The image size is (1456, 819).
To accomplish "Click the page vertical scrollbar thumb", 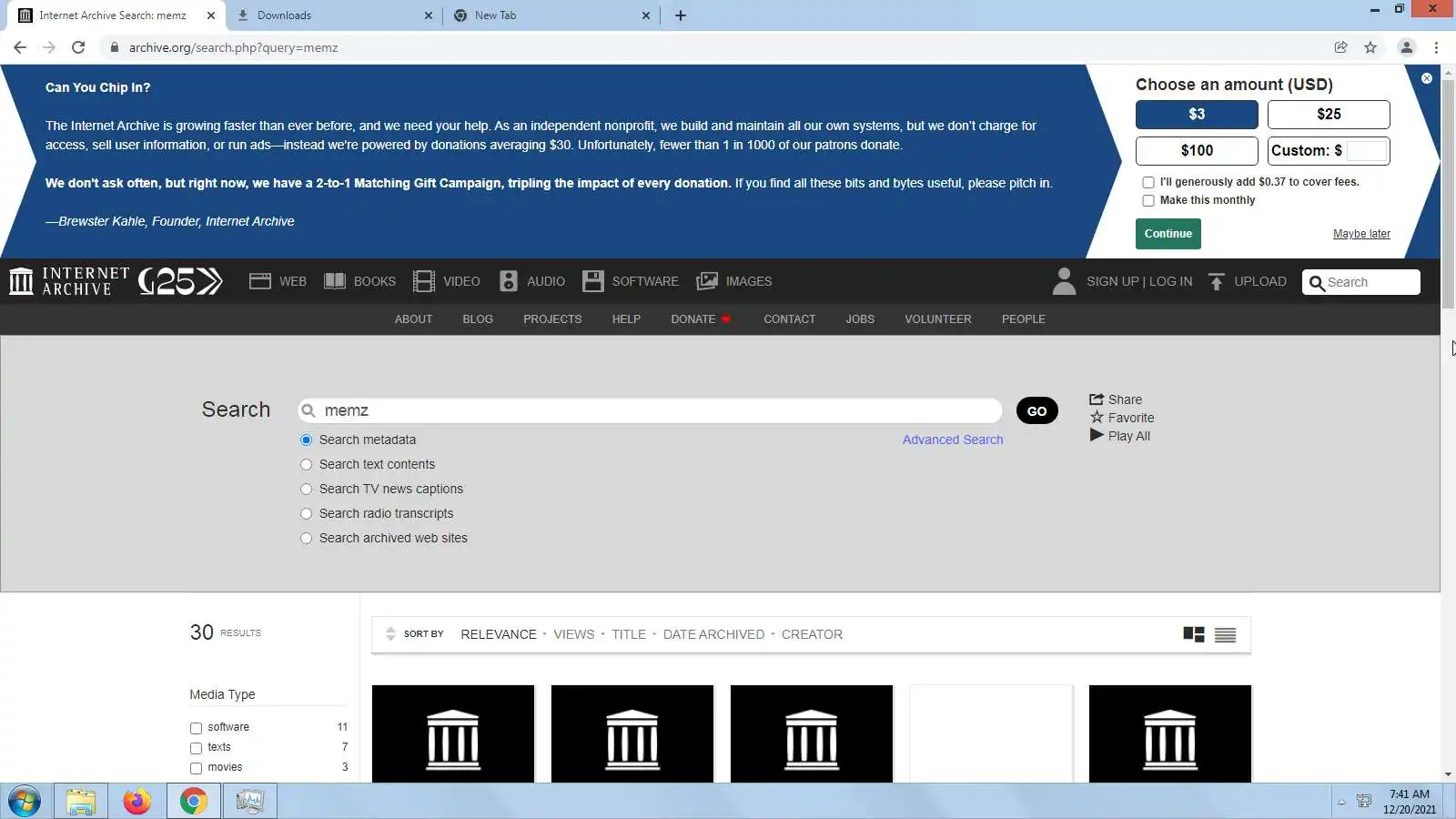I will 1448,194.
